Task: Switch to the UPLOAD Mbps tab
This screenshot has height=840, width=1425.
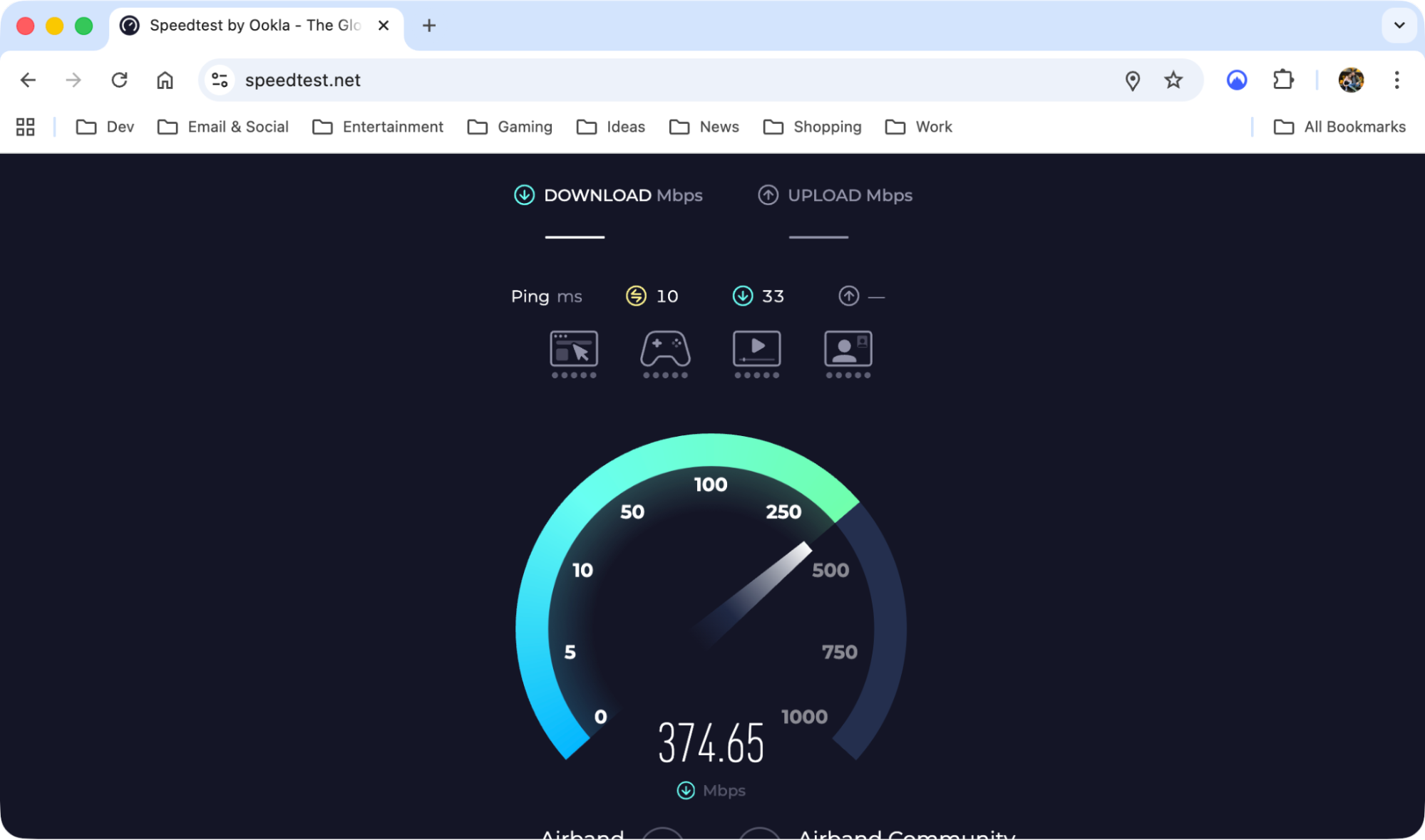Action: click(835, 195)
